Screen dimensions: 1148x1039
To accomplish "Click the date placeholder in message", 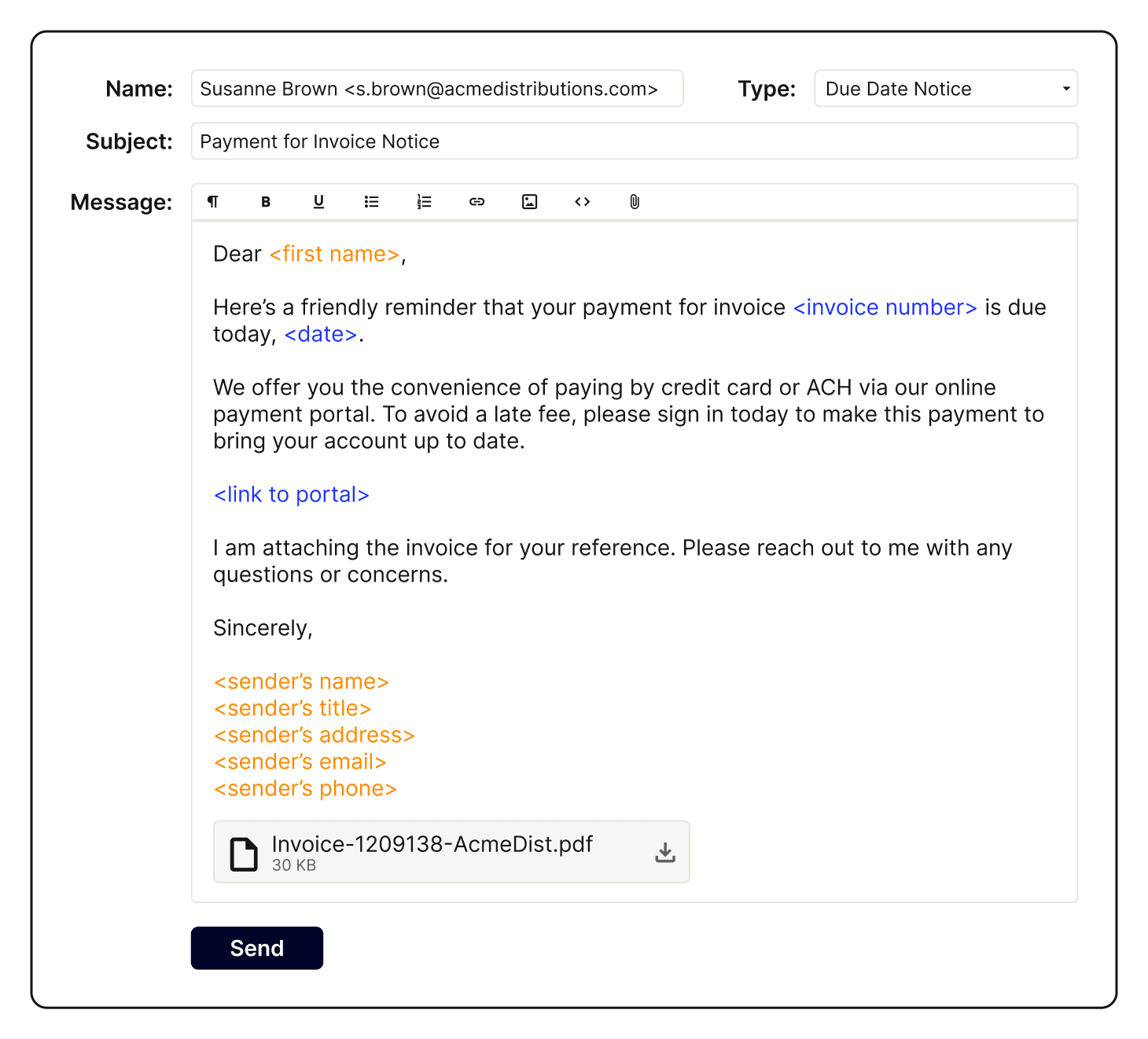I will 321,334.
